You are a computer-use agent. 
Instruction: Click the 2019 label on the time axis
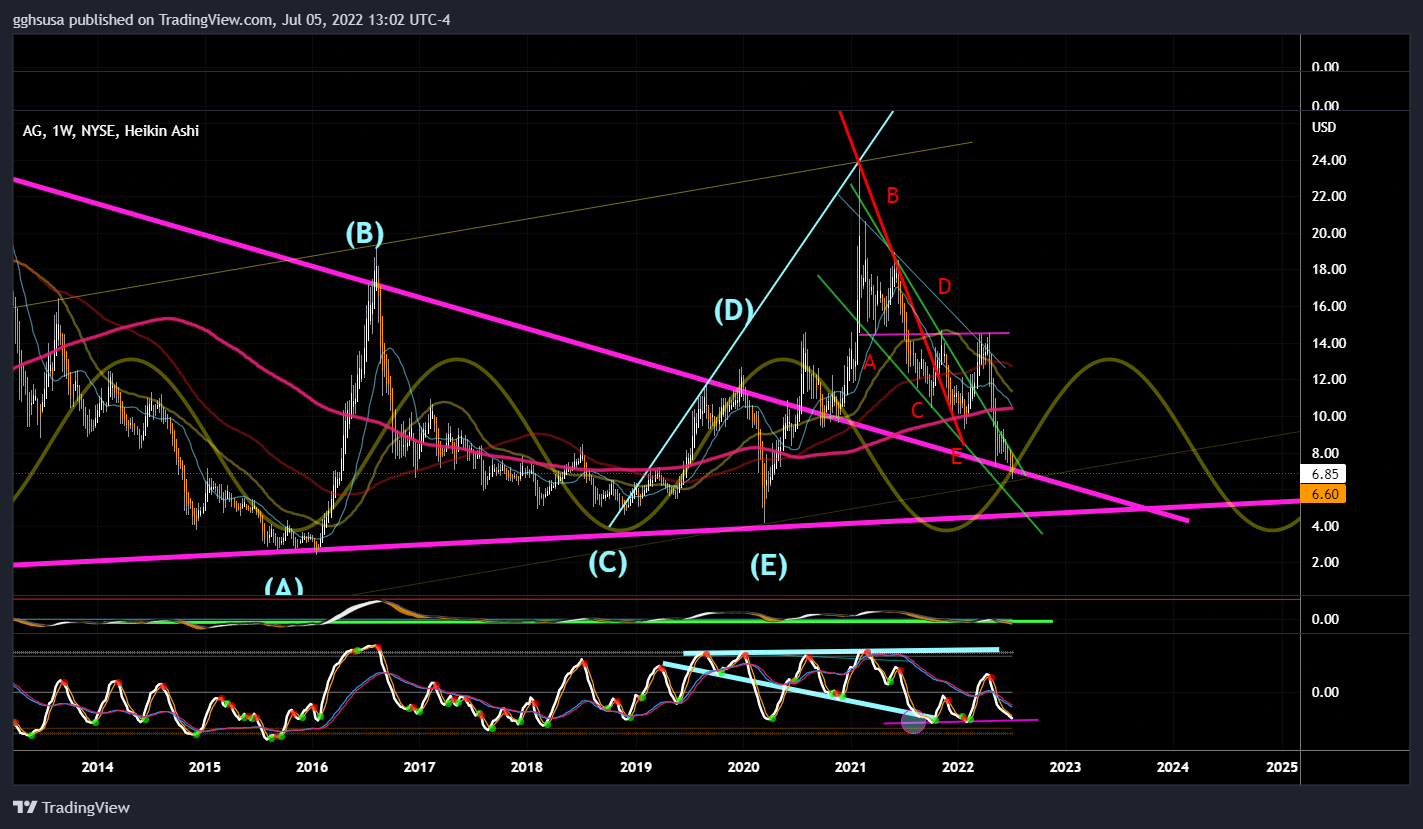click(x=636, y=767)
